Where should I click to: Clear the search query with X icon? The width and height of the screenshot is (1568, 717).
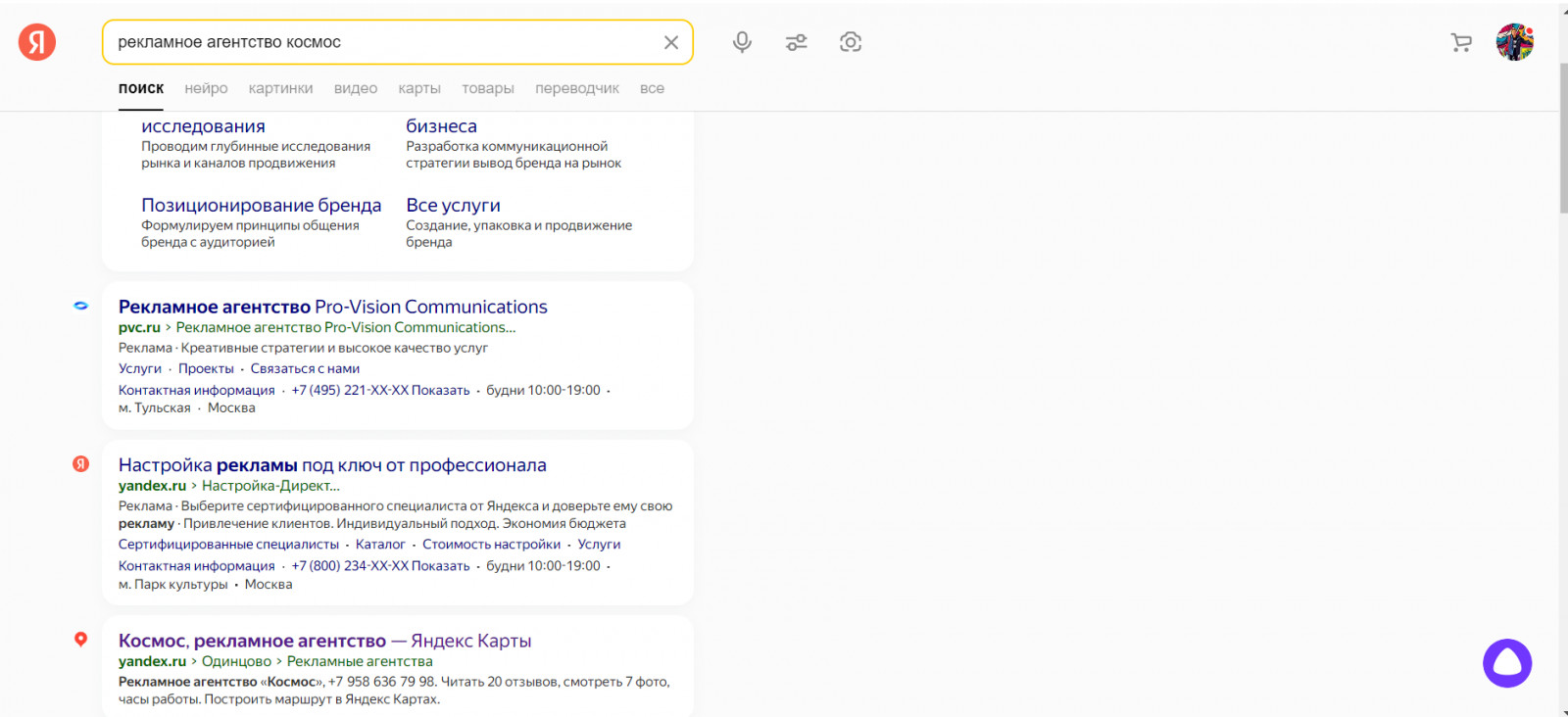click(671, 42)
